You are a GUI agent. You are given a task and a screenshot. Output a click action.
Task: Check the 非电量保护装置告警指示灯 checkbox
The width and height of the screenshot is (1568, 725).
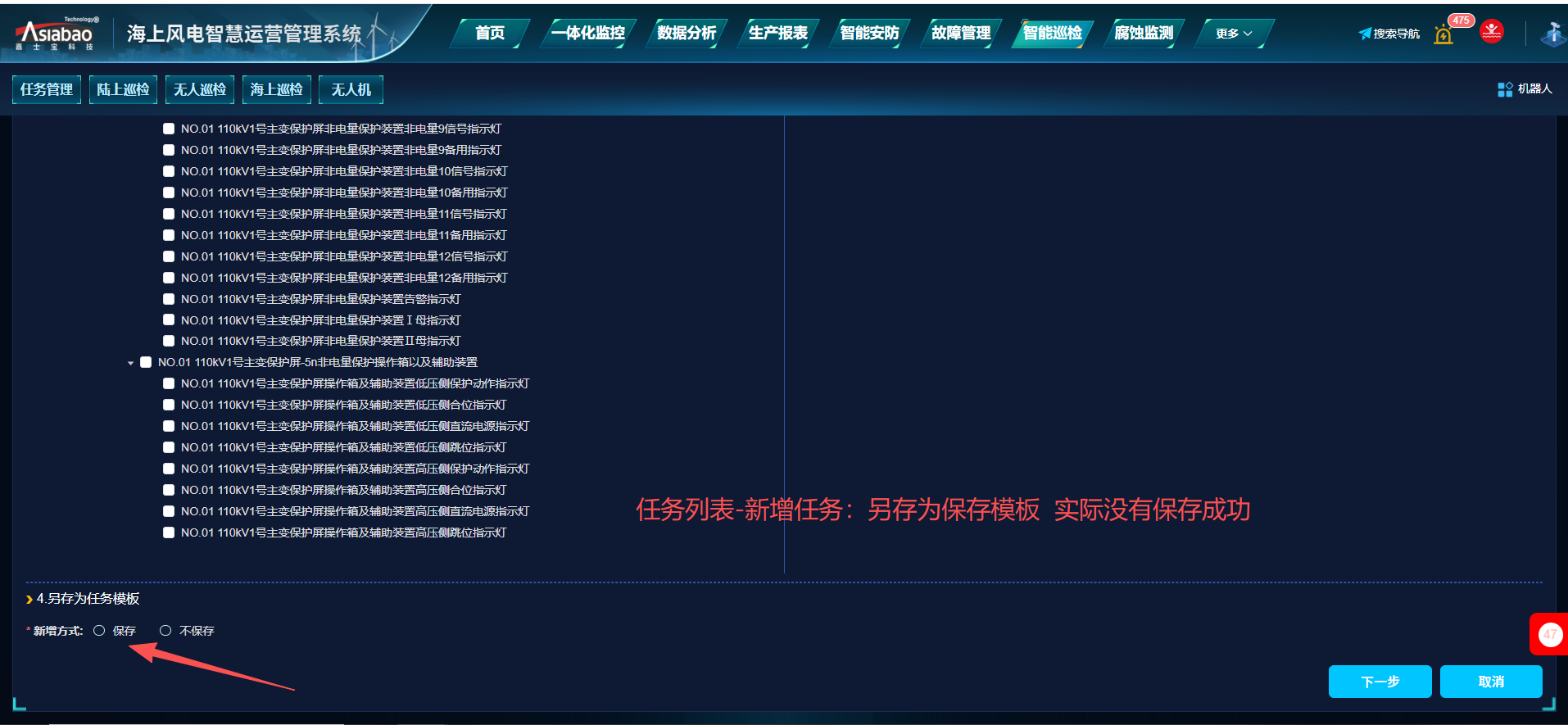pyautogui.click(x=169, y=299)
